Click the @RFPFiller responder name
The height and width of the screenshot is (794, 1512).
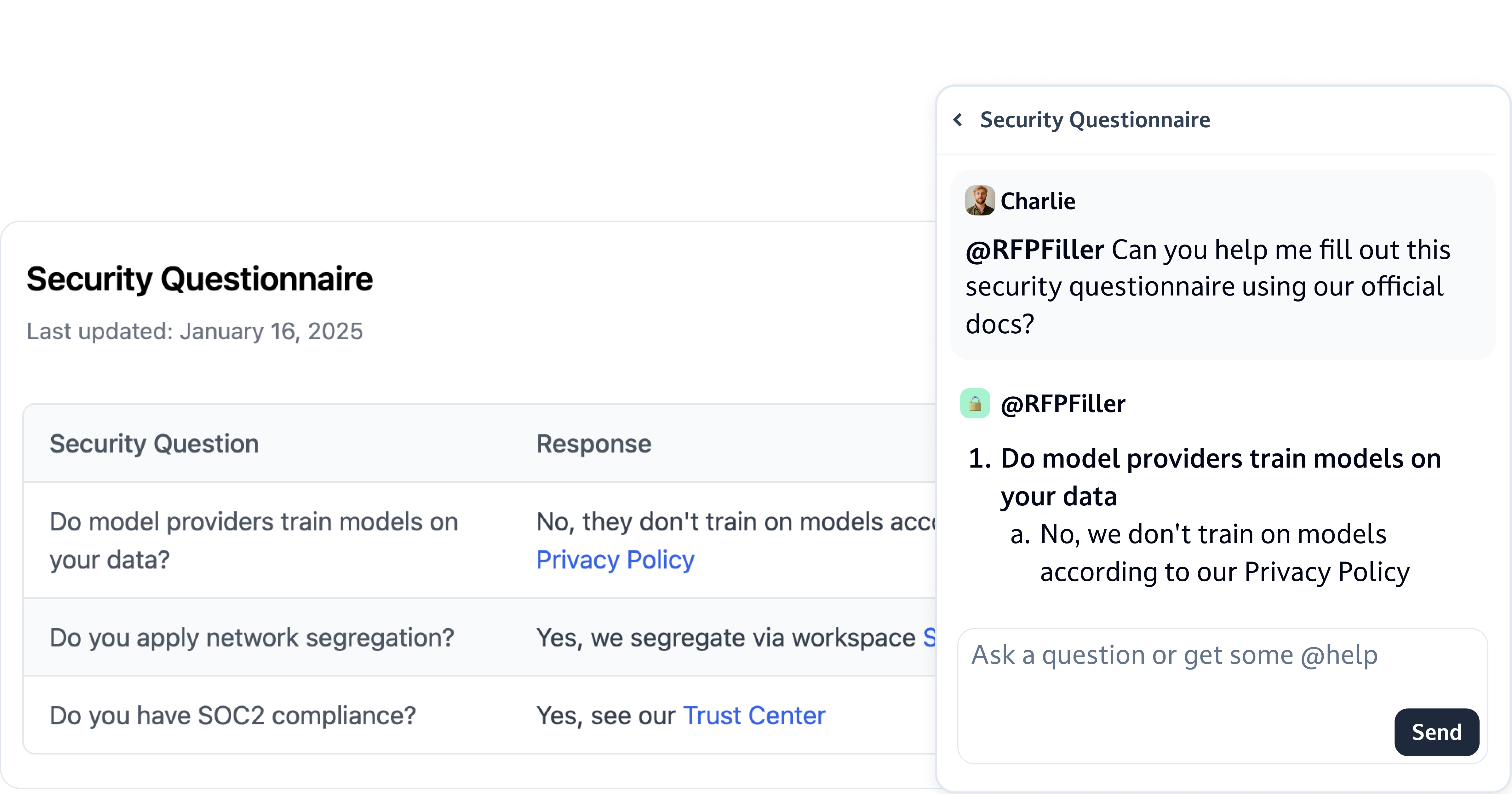click(x=1062, y=404)
